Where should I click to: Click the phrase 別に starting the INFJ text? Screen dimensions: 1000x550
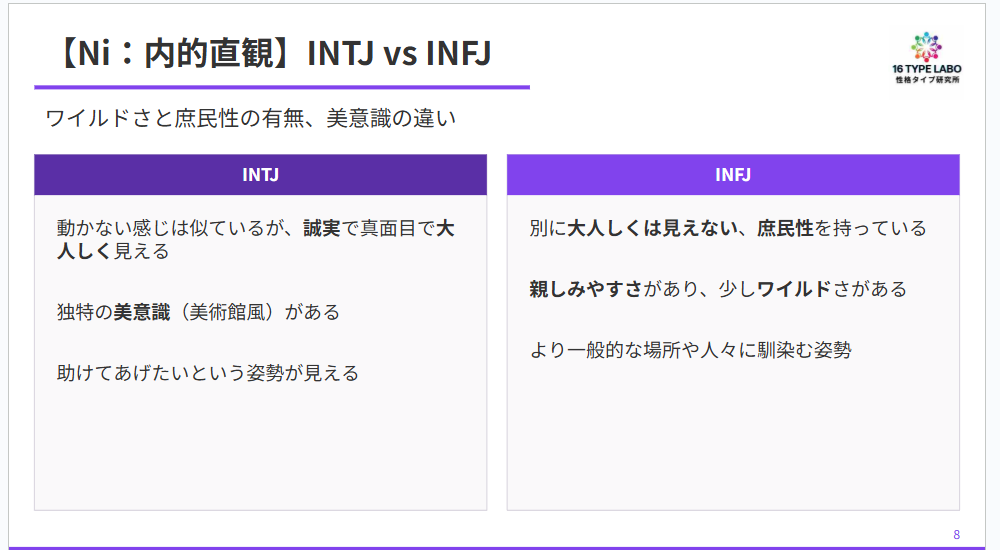pos(548,229)
